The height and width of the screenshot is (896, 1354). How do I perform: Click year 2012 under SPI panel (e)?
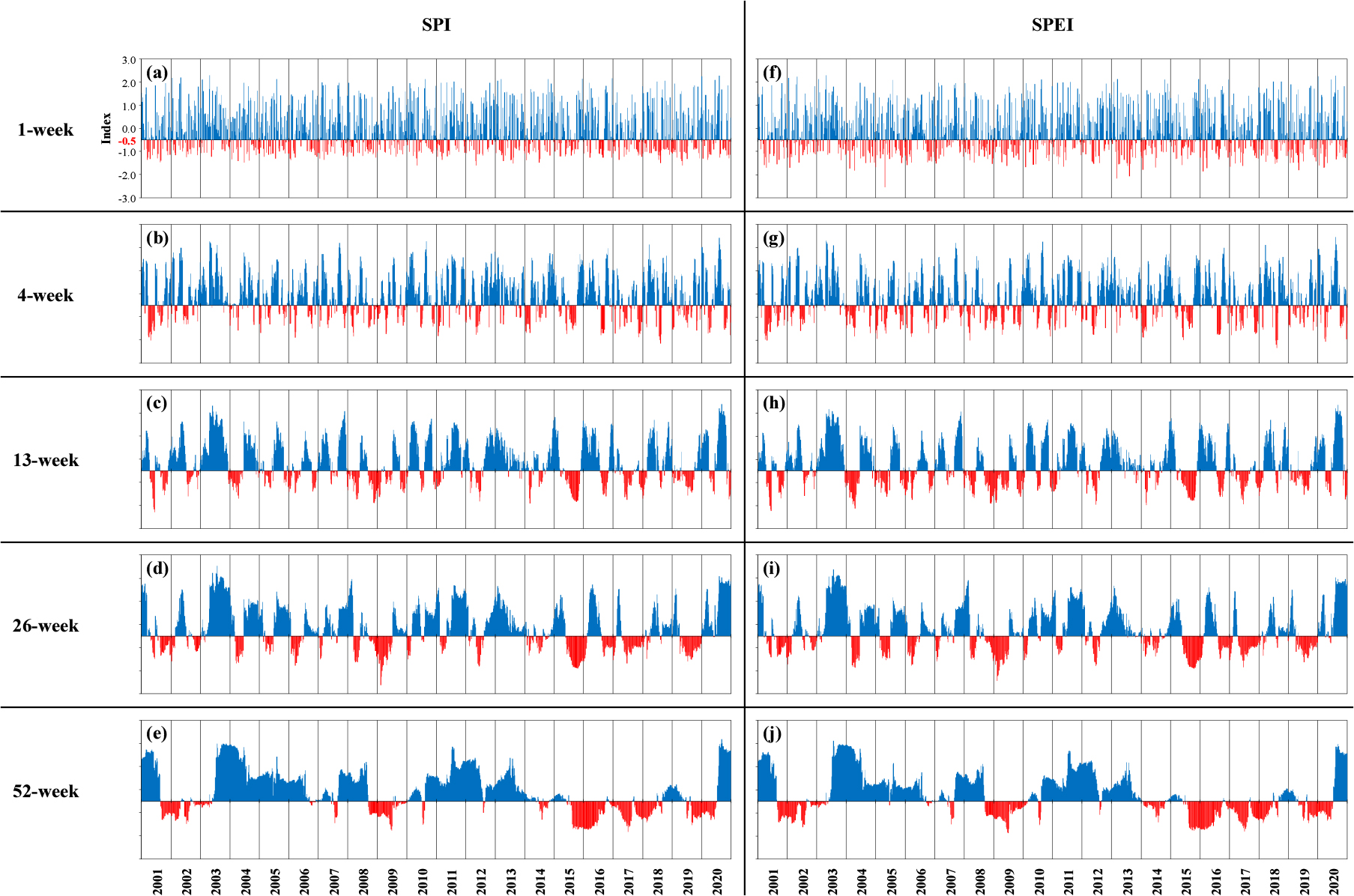(x=482, y=881)
